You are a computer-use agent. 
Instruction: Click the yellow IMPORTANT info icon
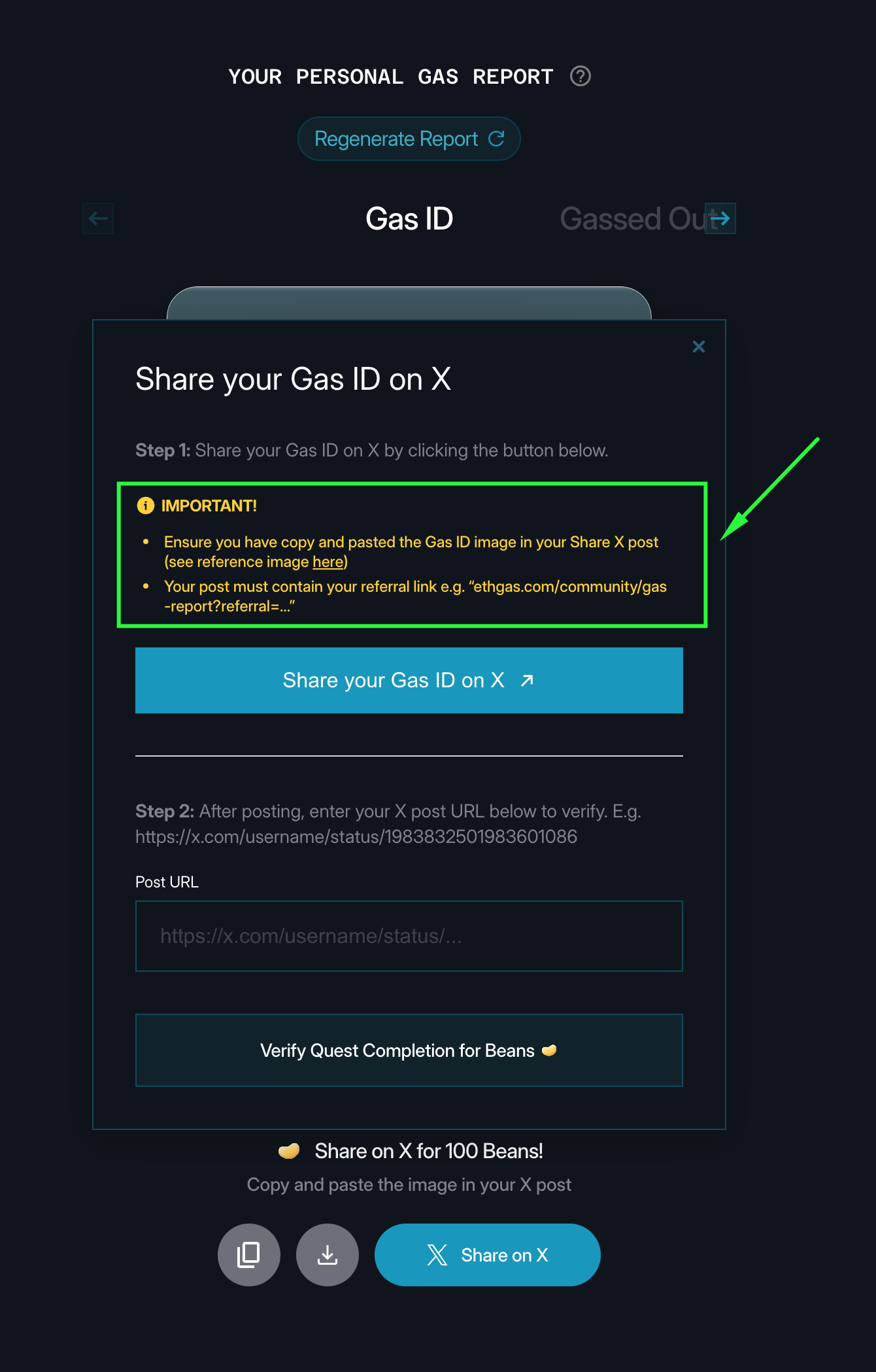pos(145,506)
